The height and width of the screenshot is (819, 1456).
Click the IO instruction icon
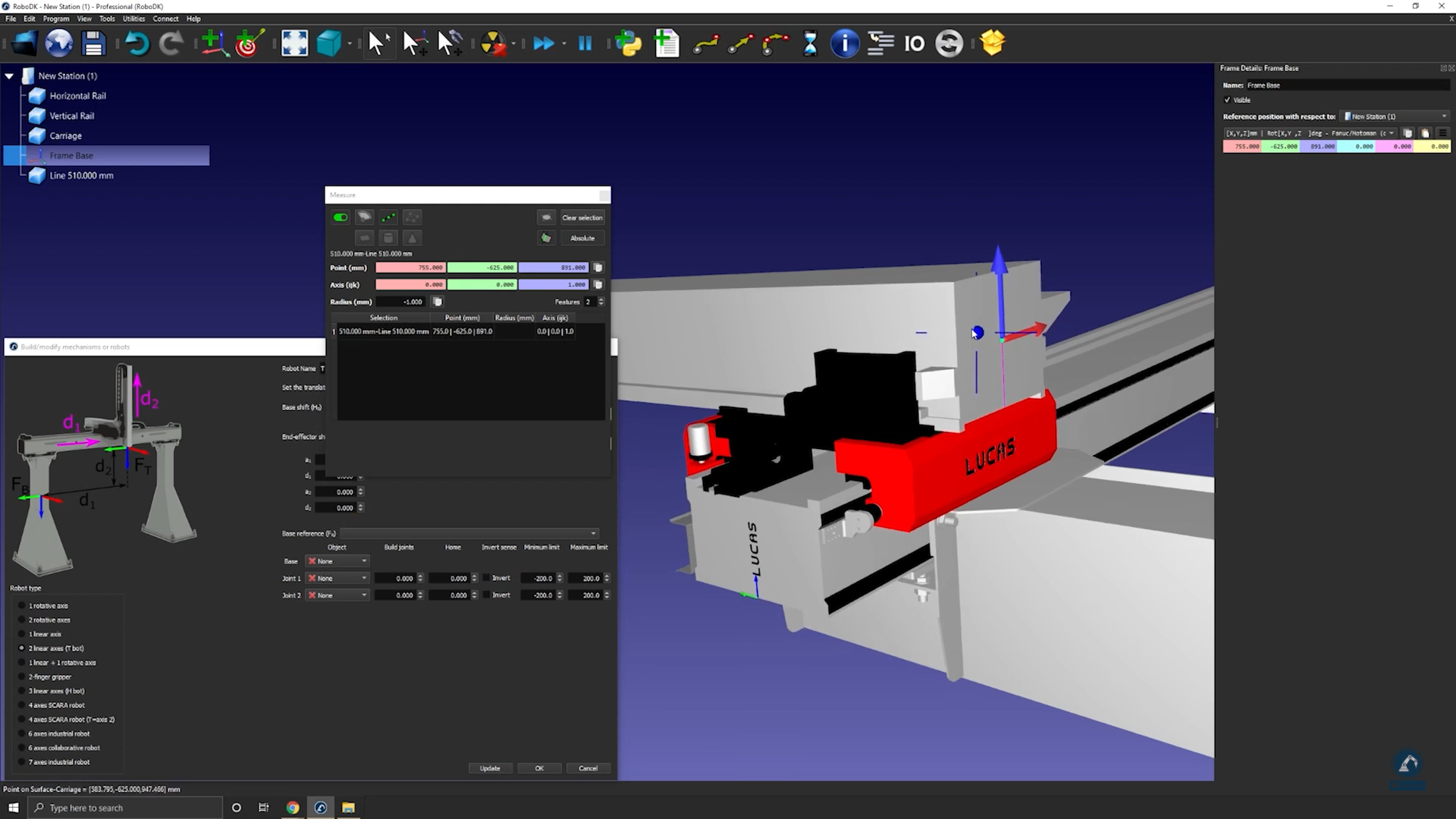pyautogui.click(x=915, y=43)
